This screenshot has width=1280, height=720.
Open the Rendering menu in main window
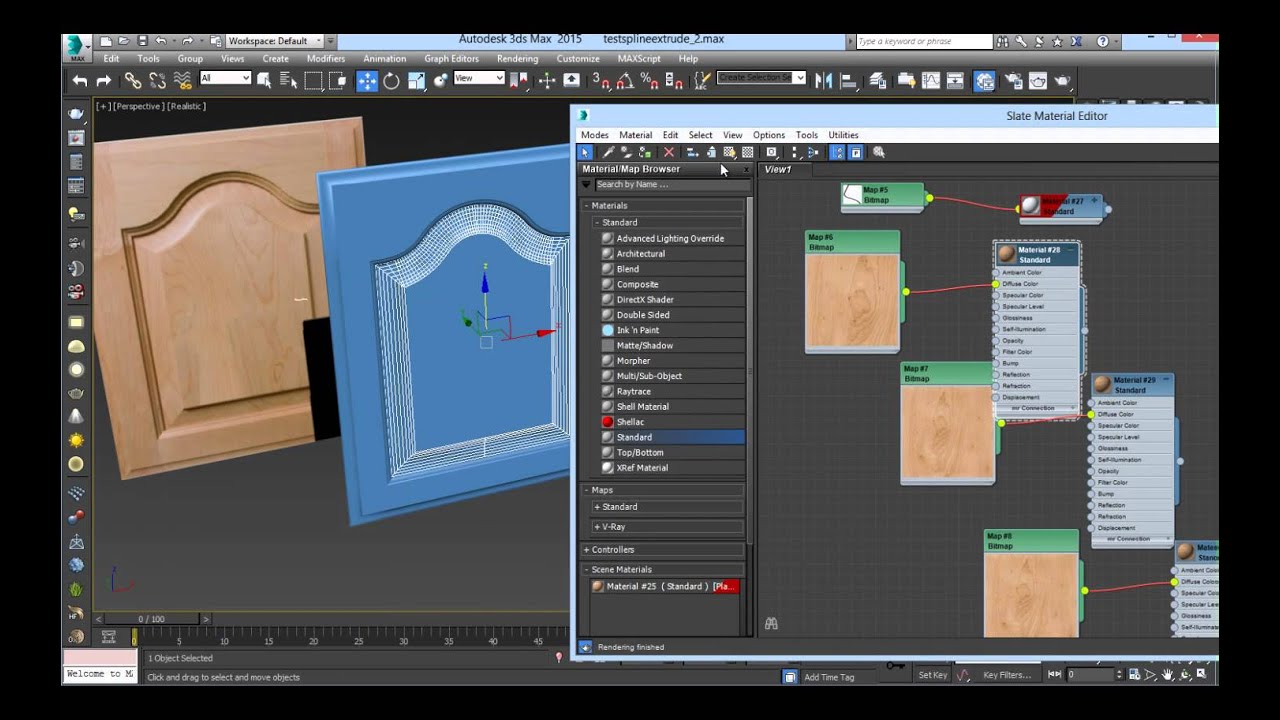517,59
